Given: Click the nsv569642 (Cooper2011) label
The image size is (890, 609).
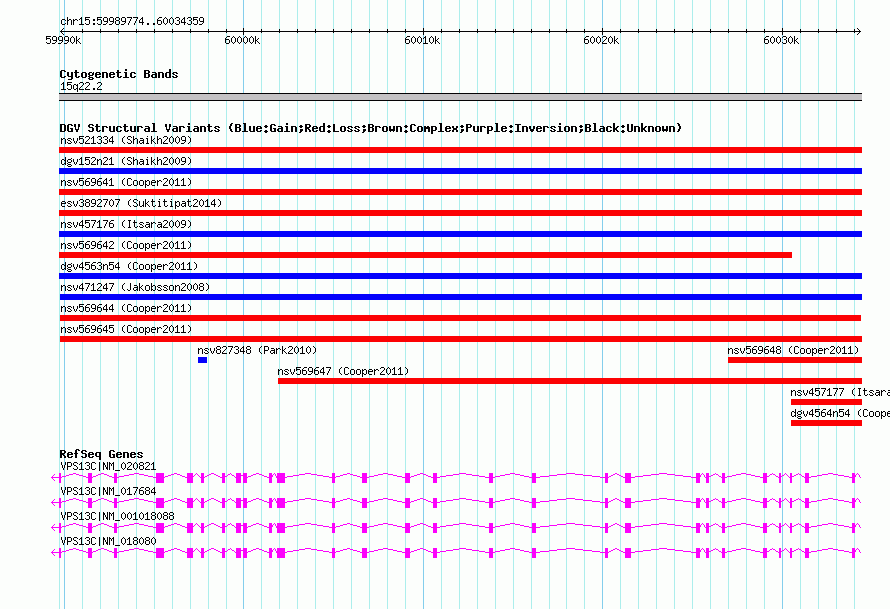Looking at the screenshot, I should (x=126, y=245).
